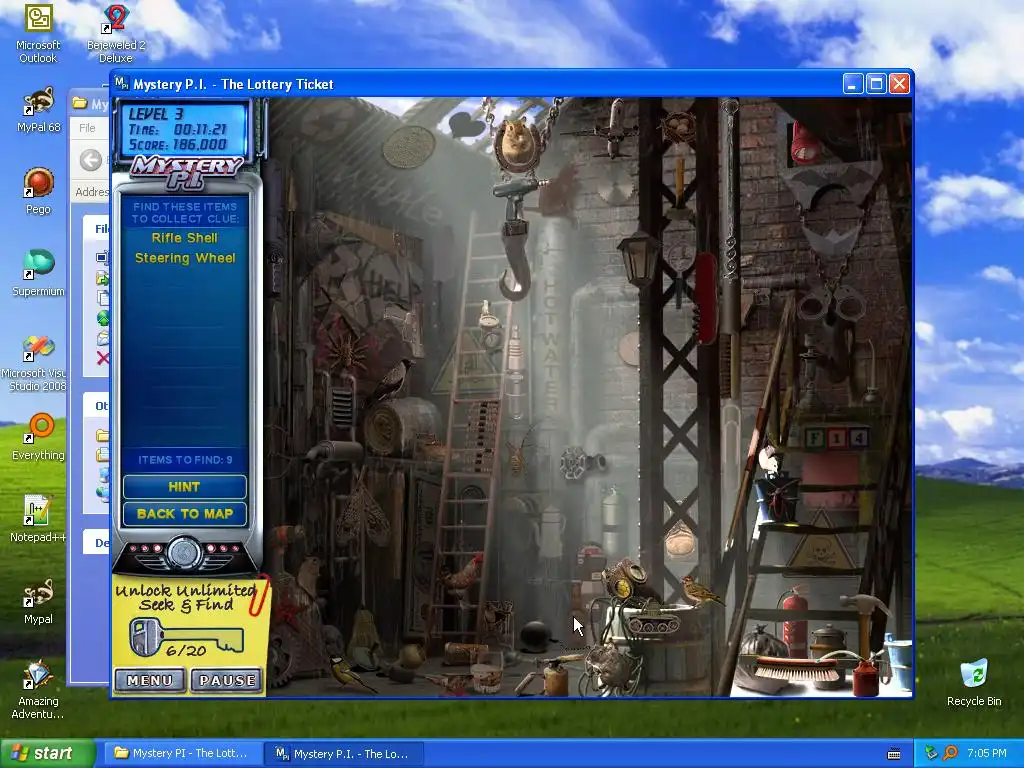The width and height of the screenshot is (1024, 768).
Task: Open the game MENU
Action: tap(150, 680)
